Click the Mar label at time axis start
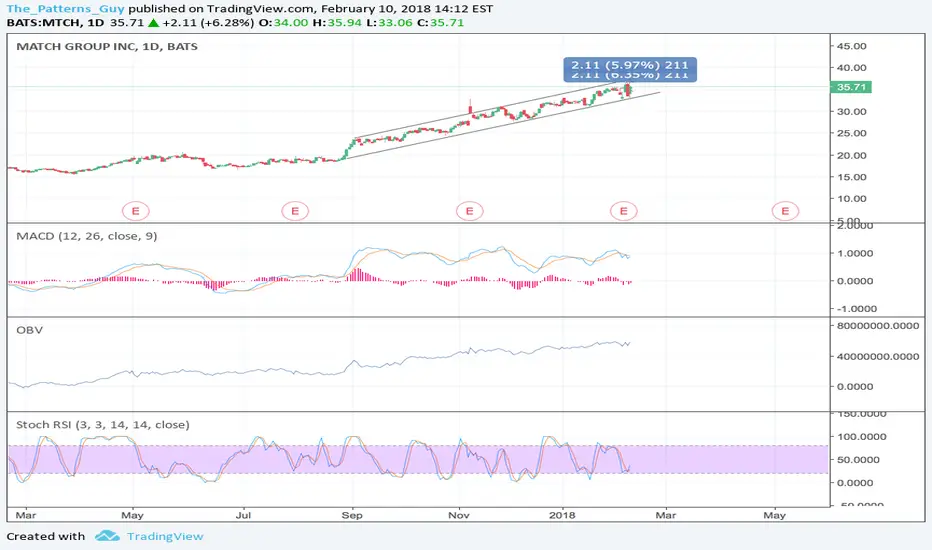The width and height of the screenshot is (932, 550). click(x=26, y=515)
